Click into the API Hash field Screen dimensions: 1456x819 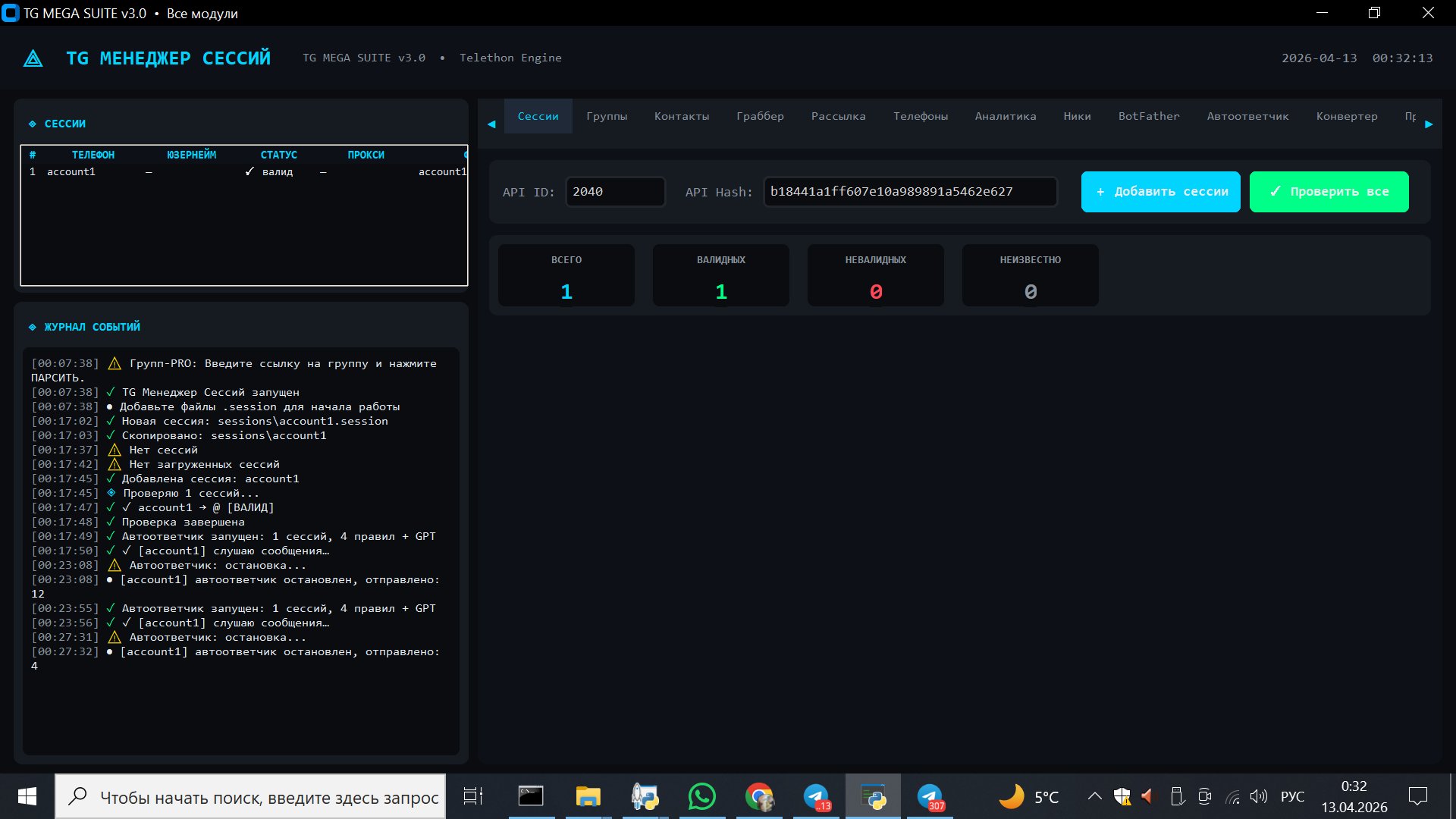click(909, 192)
